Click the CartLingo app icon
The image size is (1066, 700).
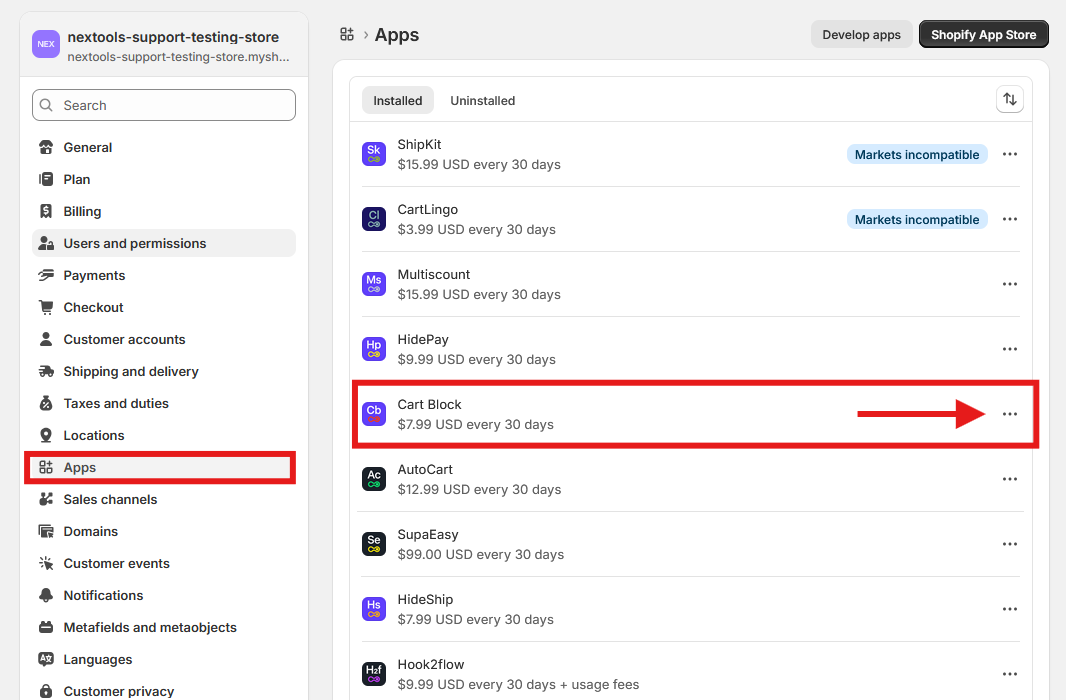click(x=373, y=219)
